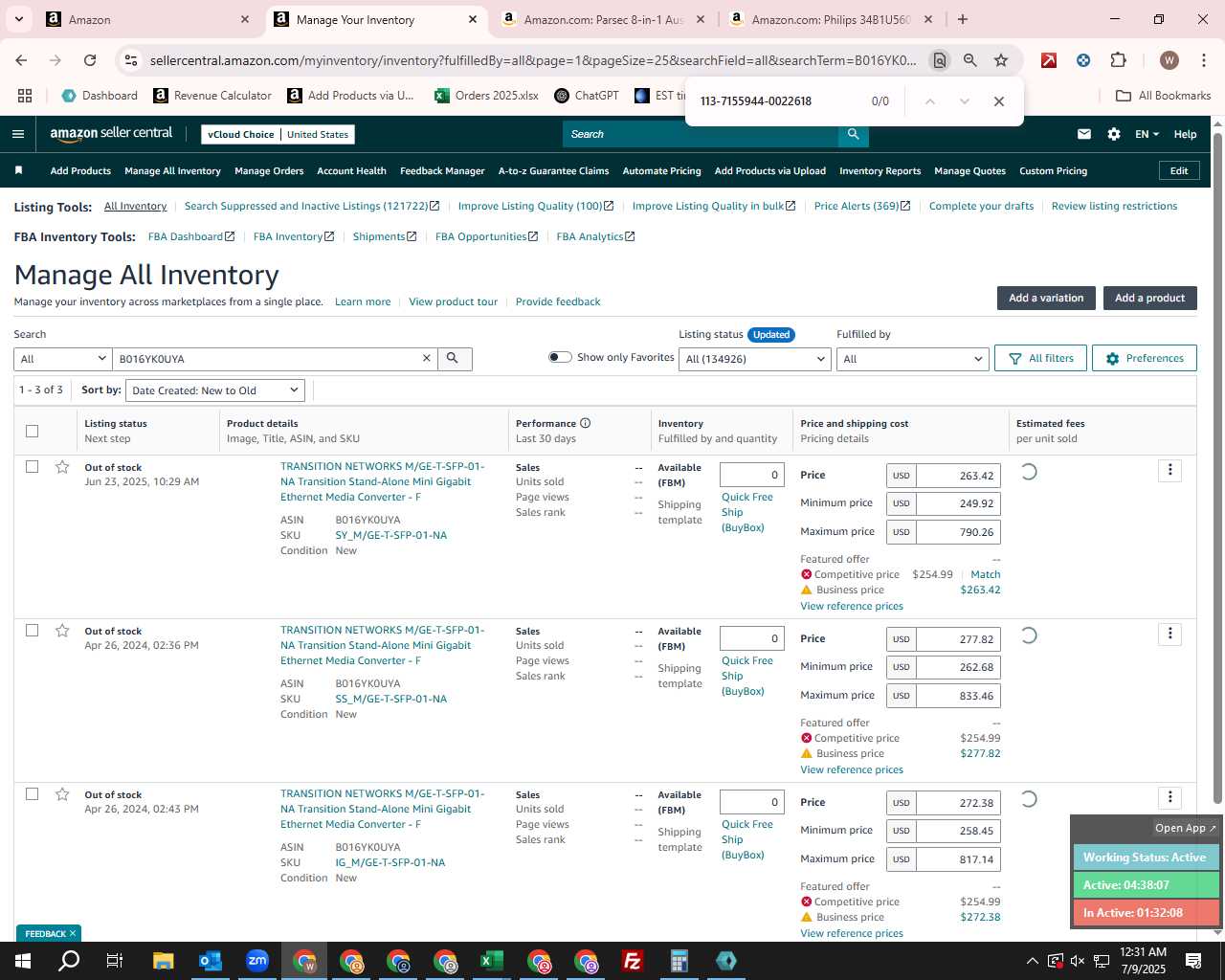Click Add a product button
Screen dimensions: 1225x980
(1149, 298)
